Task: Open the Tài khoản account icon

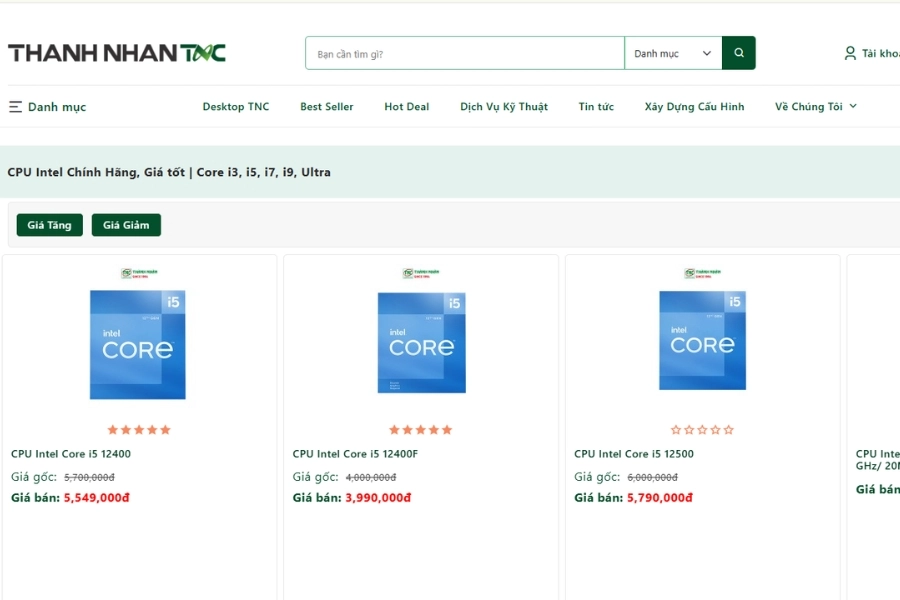Action: (x=849, y=52)
